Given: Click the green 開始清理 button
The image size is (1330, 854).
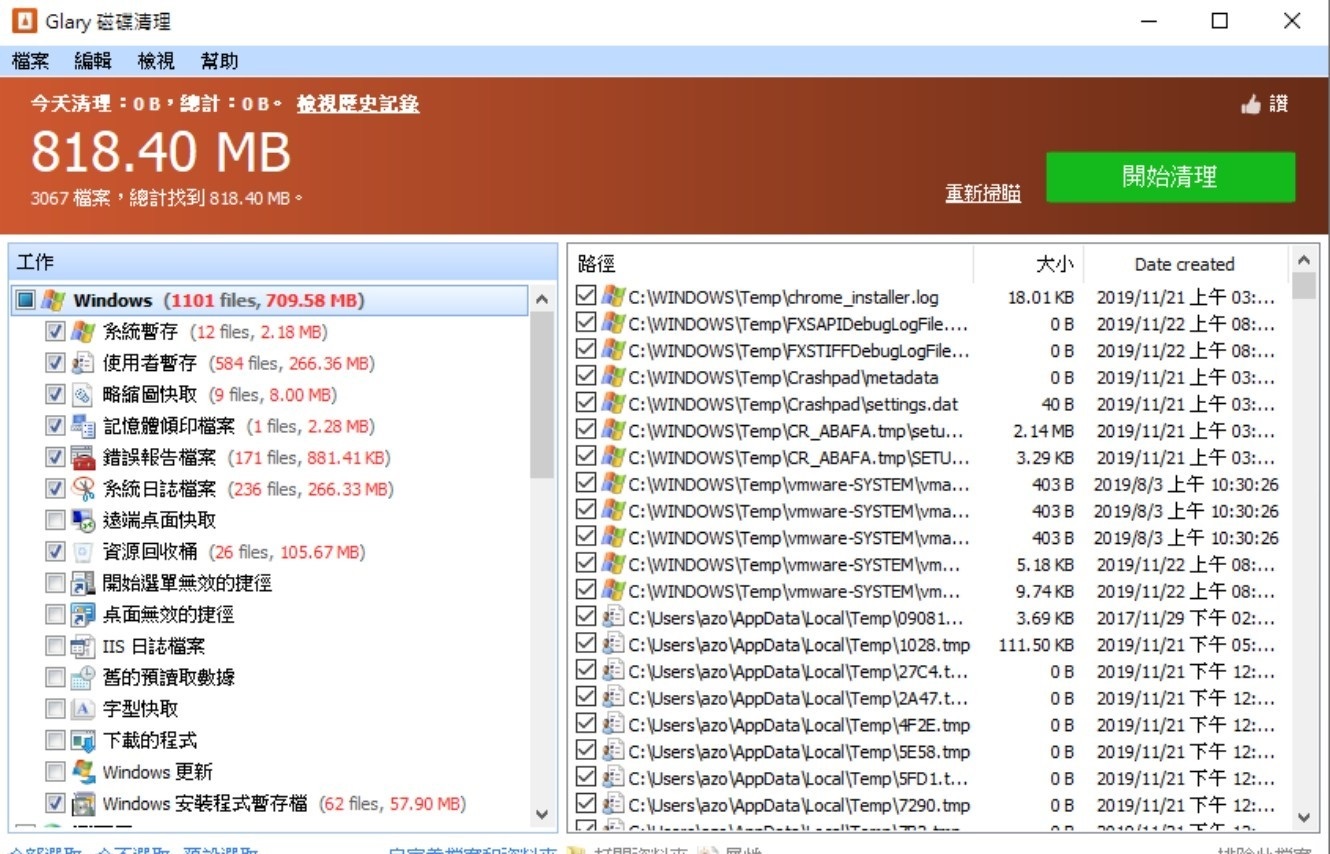Looking at the screenshot, I should point(1170,177).
